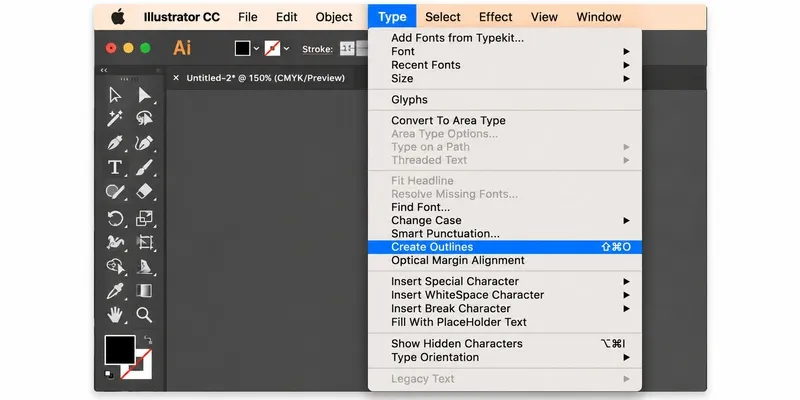
Task: Activate the Hand tool
Action: [x=115, y=315]
